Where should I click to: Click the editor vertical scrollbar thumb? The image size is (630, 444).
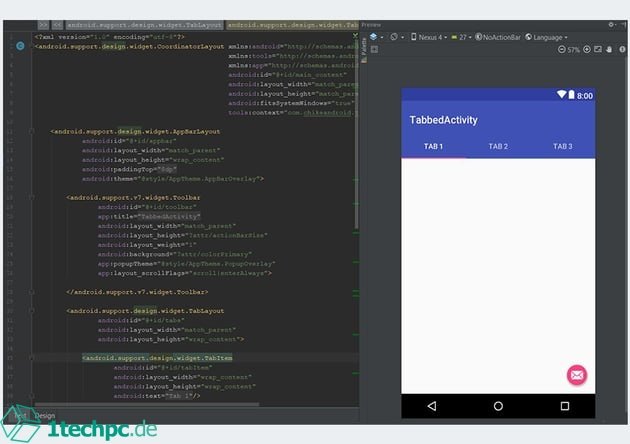tap(356, 135)
